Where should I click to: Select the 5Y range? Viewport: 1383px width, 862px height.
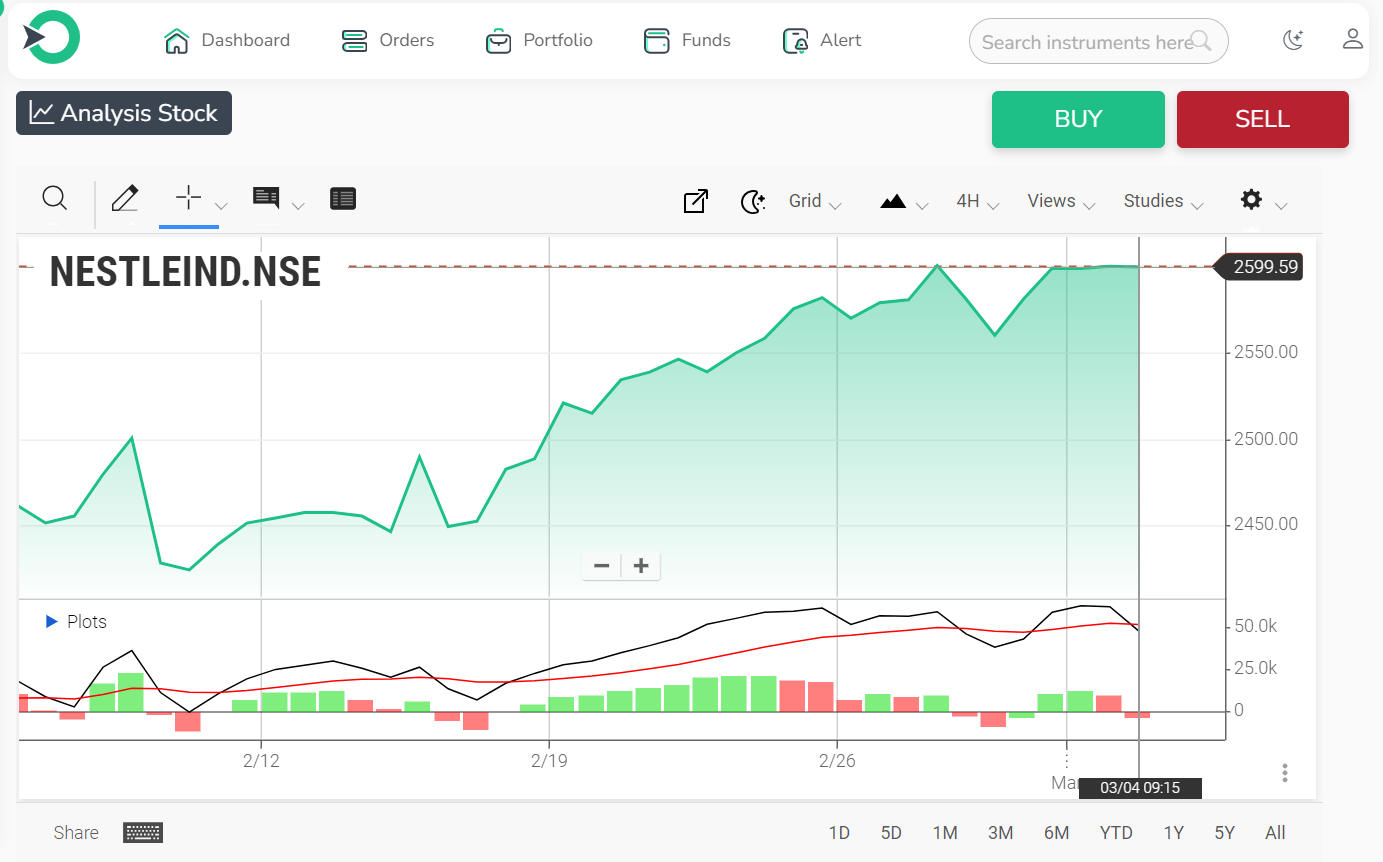coord(1225,833)
